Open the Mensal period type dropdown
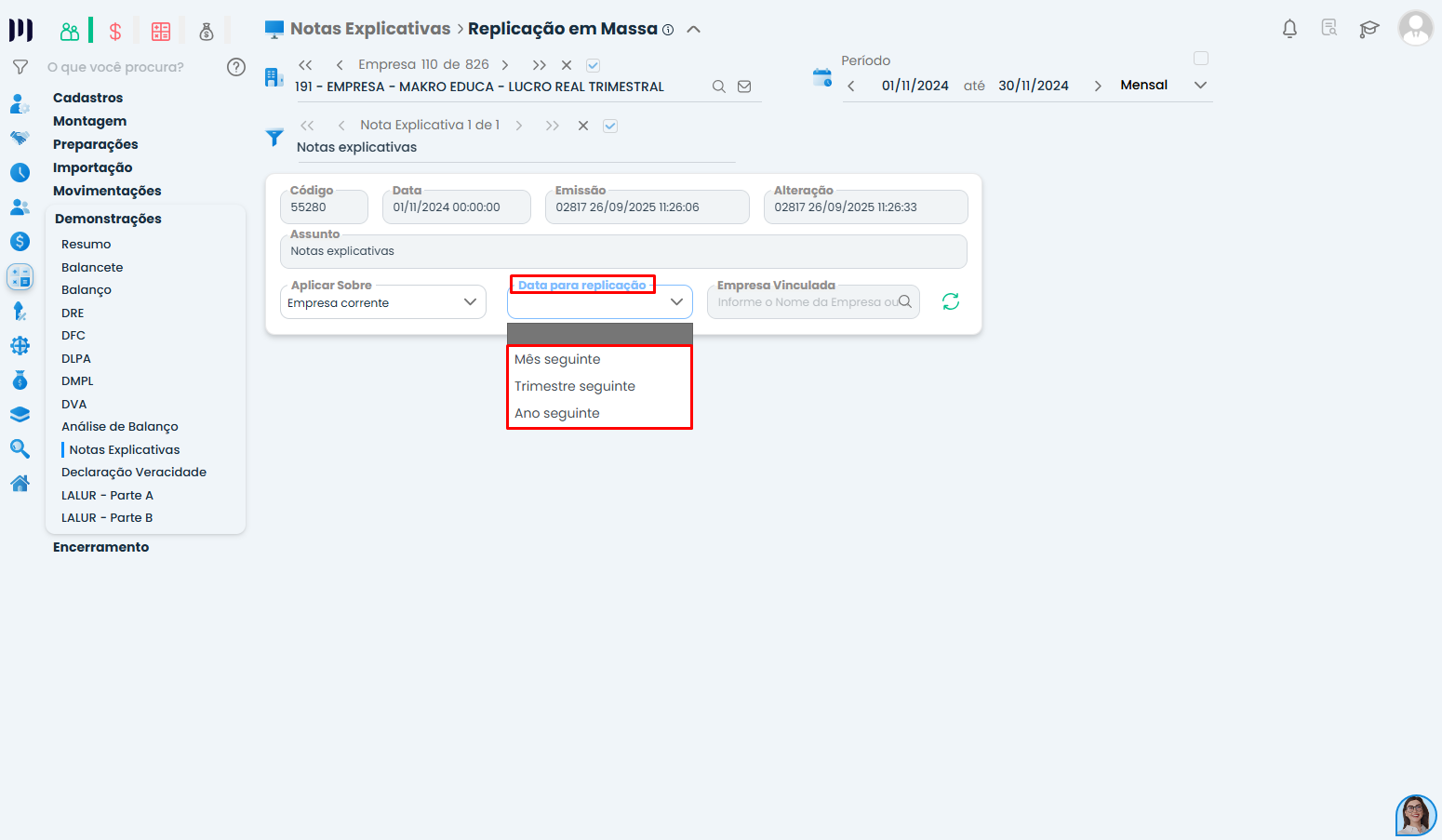 coord(1163,85)
